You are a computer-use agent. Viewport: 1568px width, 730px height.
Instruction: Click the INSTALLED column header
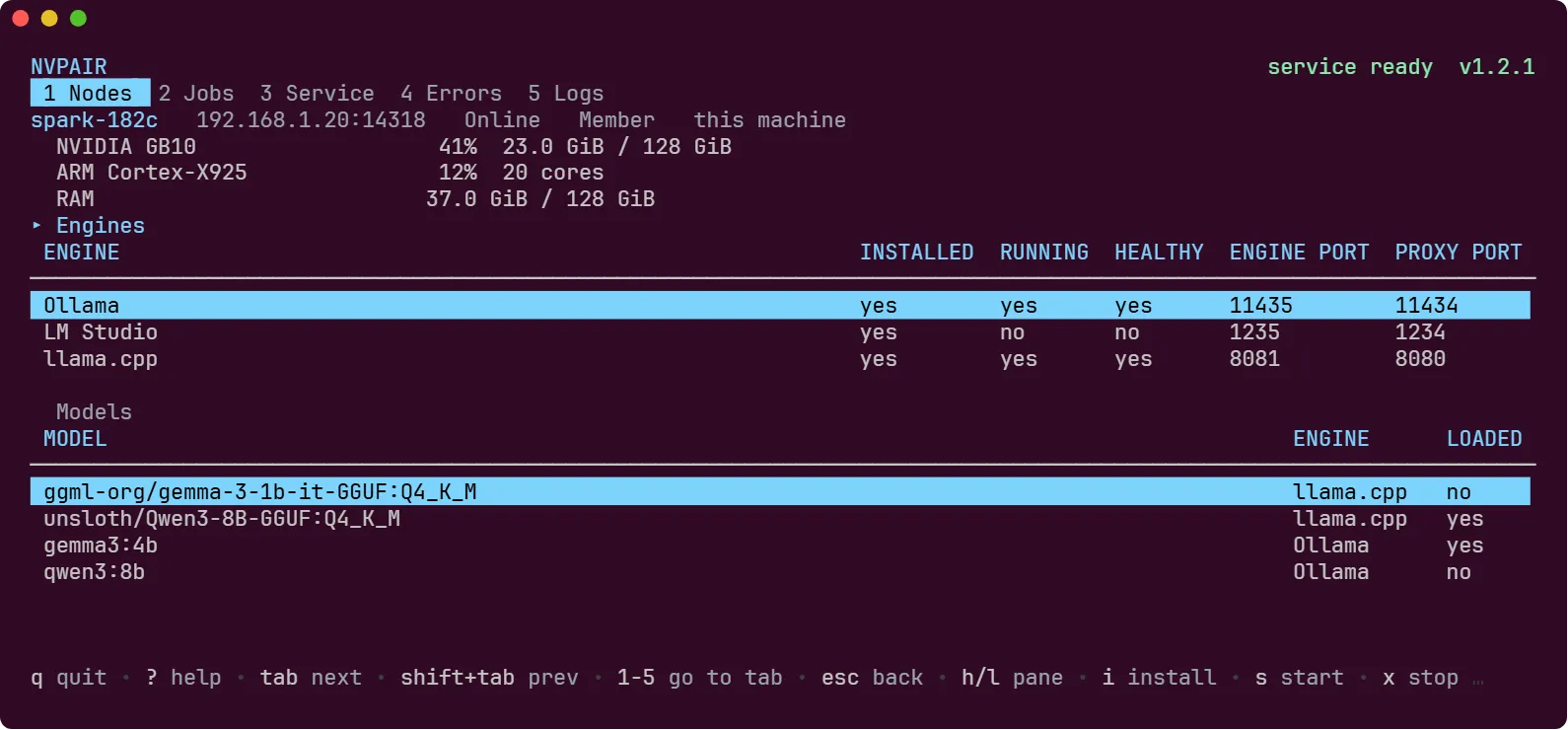coord(916,252)
